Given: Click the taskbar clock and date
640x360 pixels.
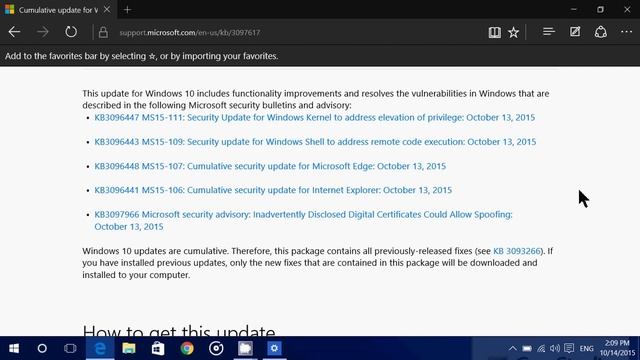Looking at the screenshot, I should pos(617,348).
